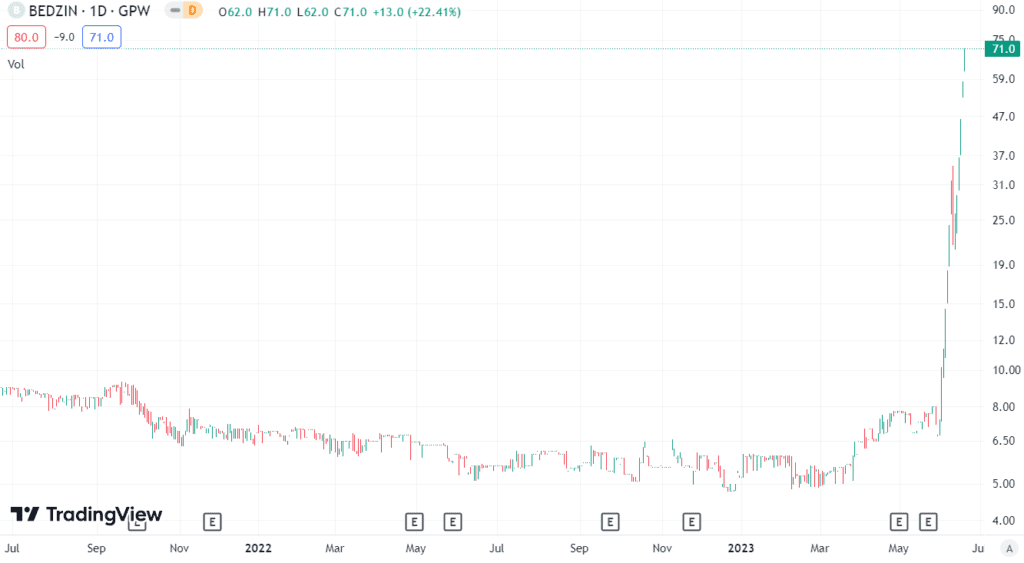The image size is (1024, 563).
Task: Click the earnings E marker near Nov 2022
Action: coord(691,521)
